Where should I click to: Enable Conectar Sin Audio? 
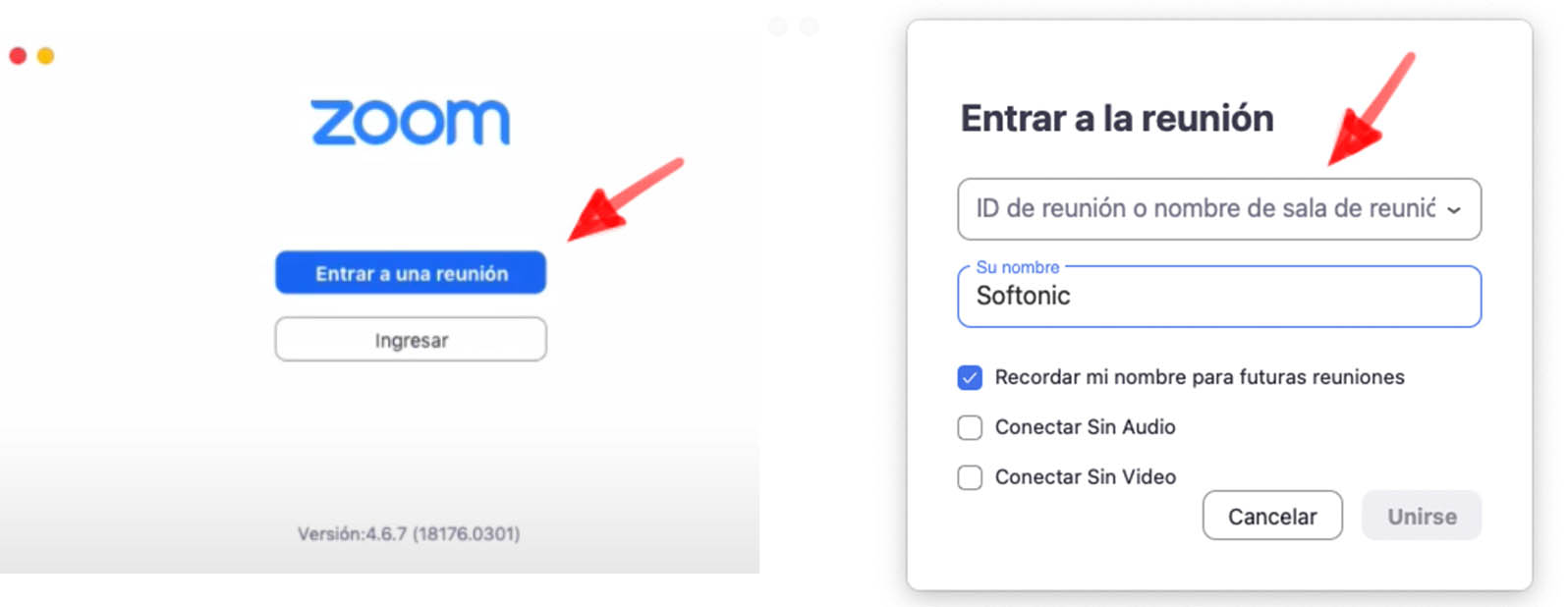(x=969, y=427)
